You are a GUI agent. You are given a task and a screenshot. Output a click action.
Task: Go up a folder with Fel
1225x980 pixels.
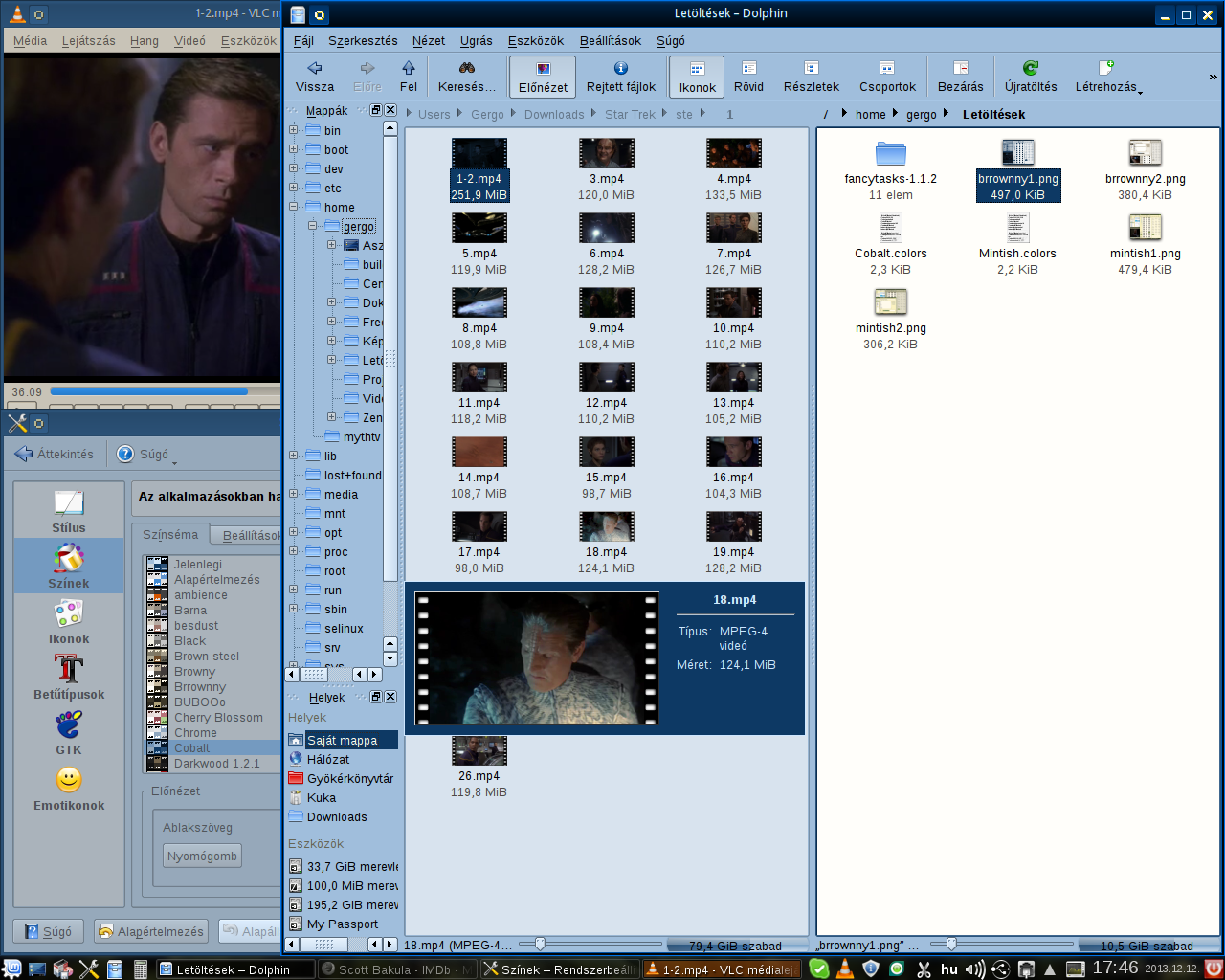[x=409, y=77]
